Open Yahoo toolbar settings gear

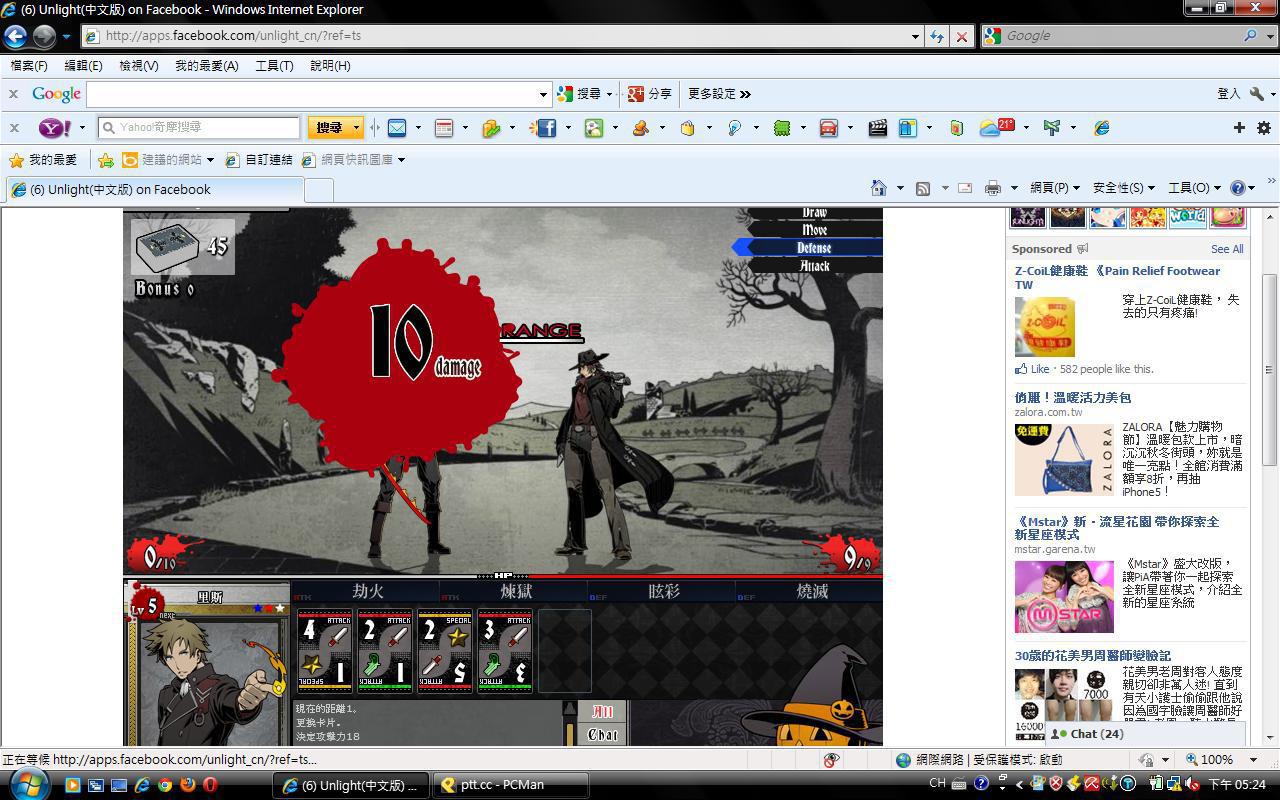coord(1263,128)
